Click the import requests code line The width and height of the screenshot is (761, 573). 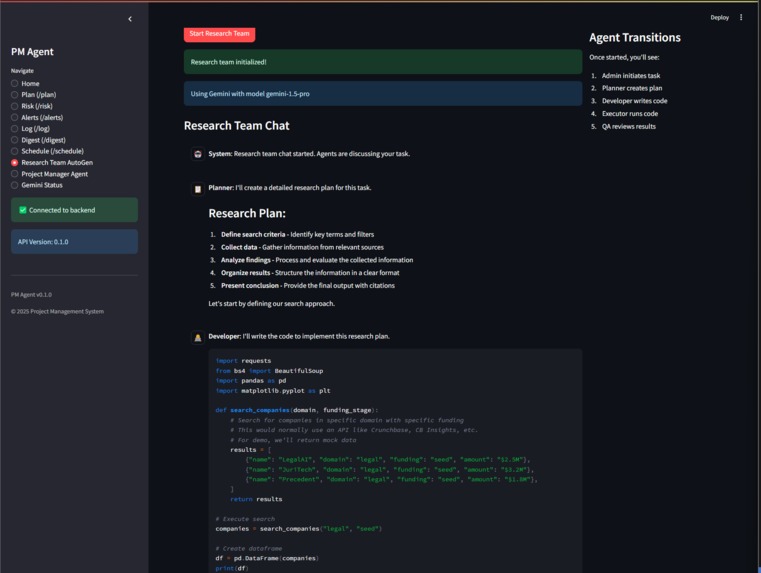click(243, 361)
